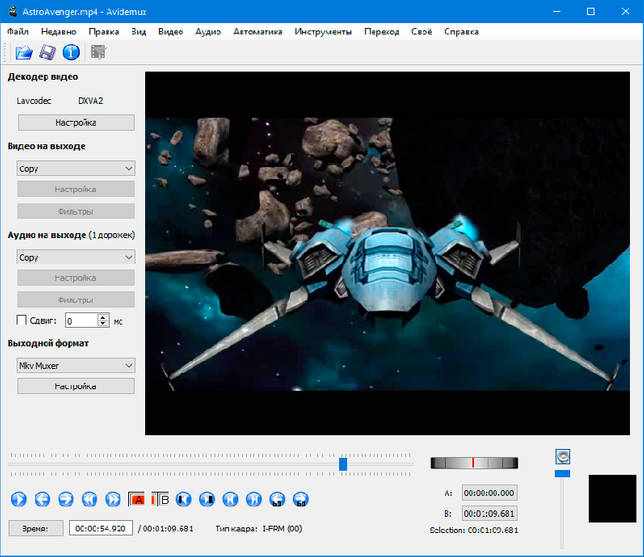The width and height of the screenshot is (644, 557).
Task: Click the grey jog shuttle wheel
Action: (474, 463)
